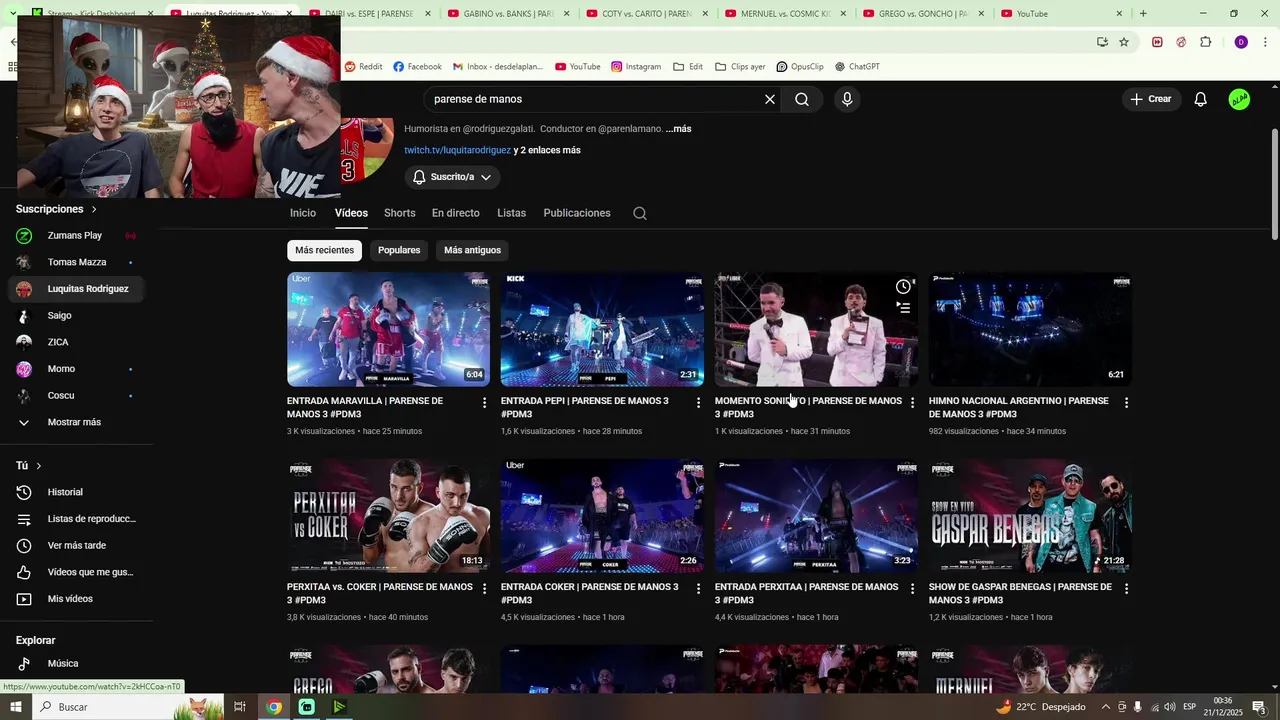The image size is (1280, 720).
Task: Open PERXITAA vs COKER video thumbnail
Action: (x=388, y=516)
